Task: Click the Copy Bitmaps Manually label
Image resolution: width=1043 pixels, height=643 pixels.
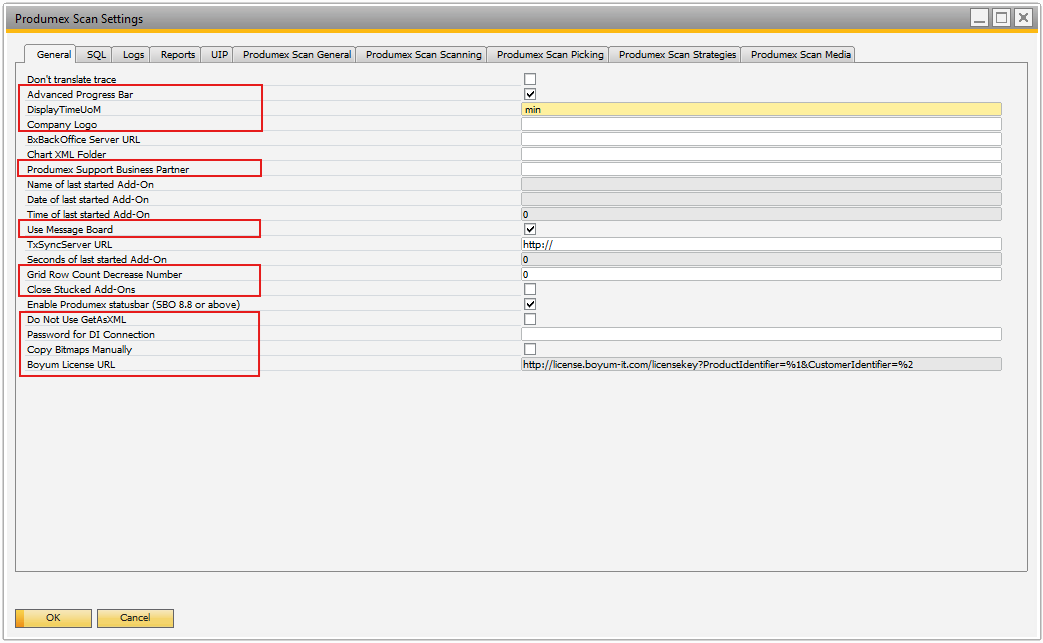Action: click(79, 349)
